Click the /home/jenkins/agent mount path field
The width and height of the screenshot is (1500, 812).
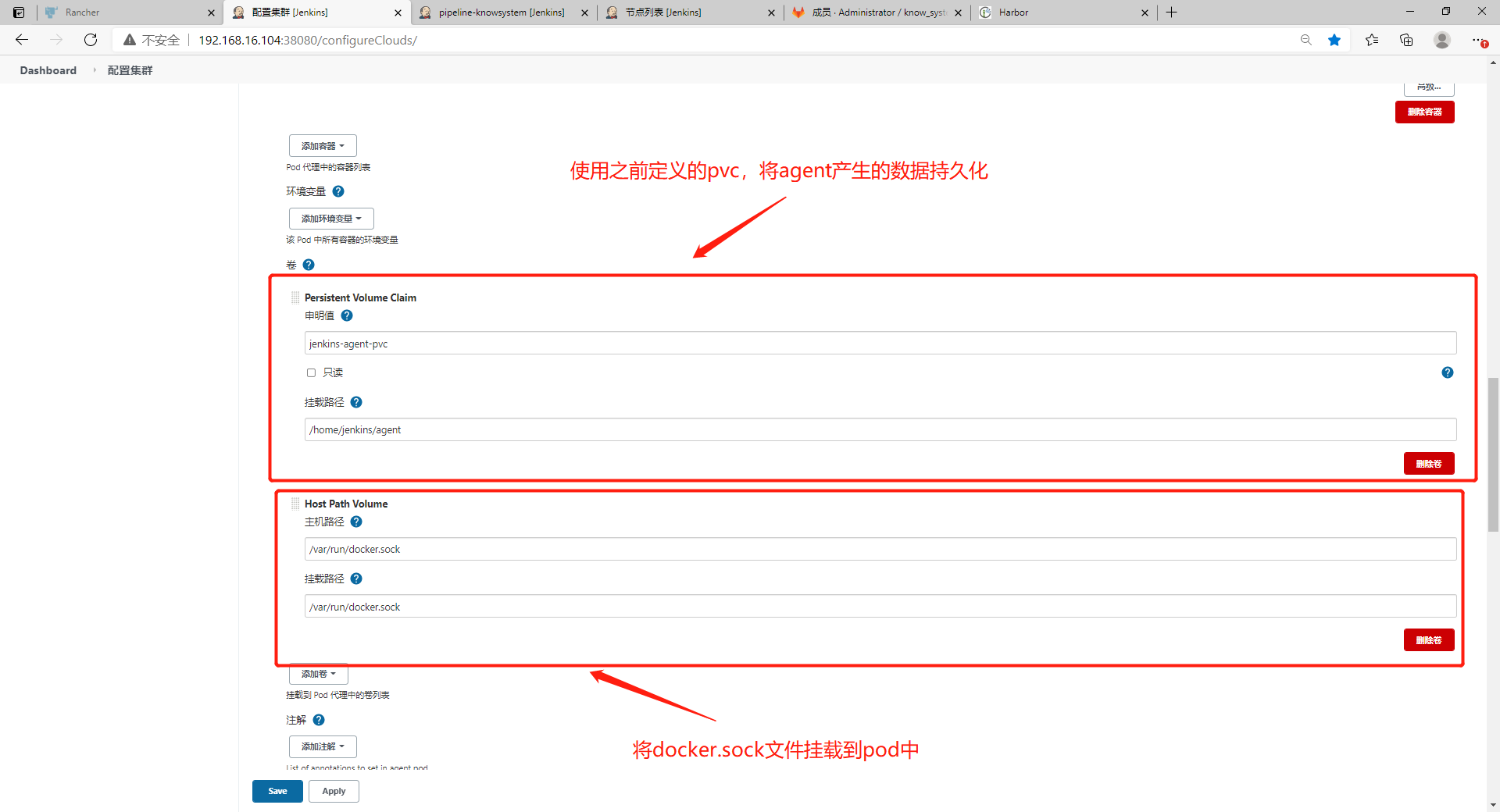click(x=880, y=429)
